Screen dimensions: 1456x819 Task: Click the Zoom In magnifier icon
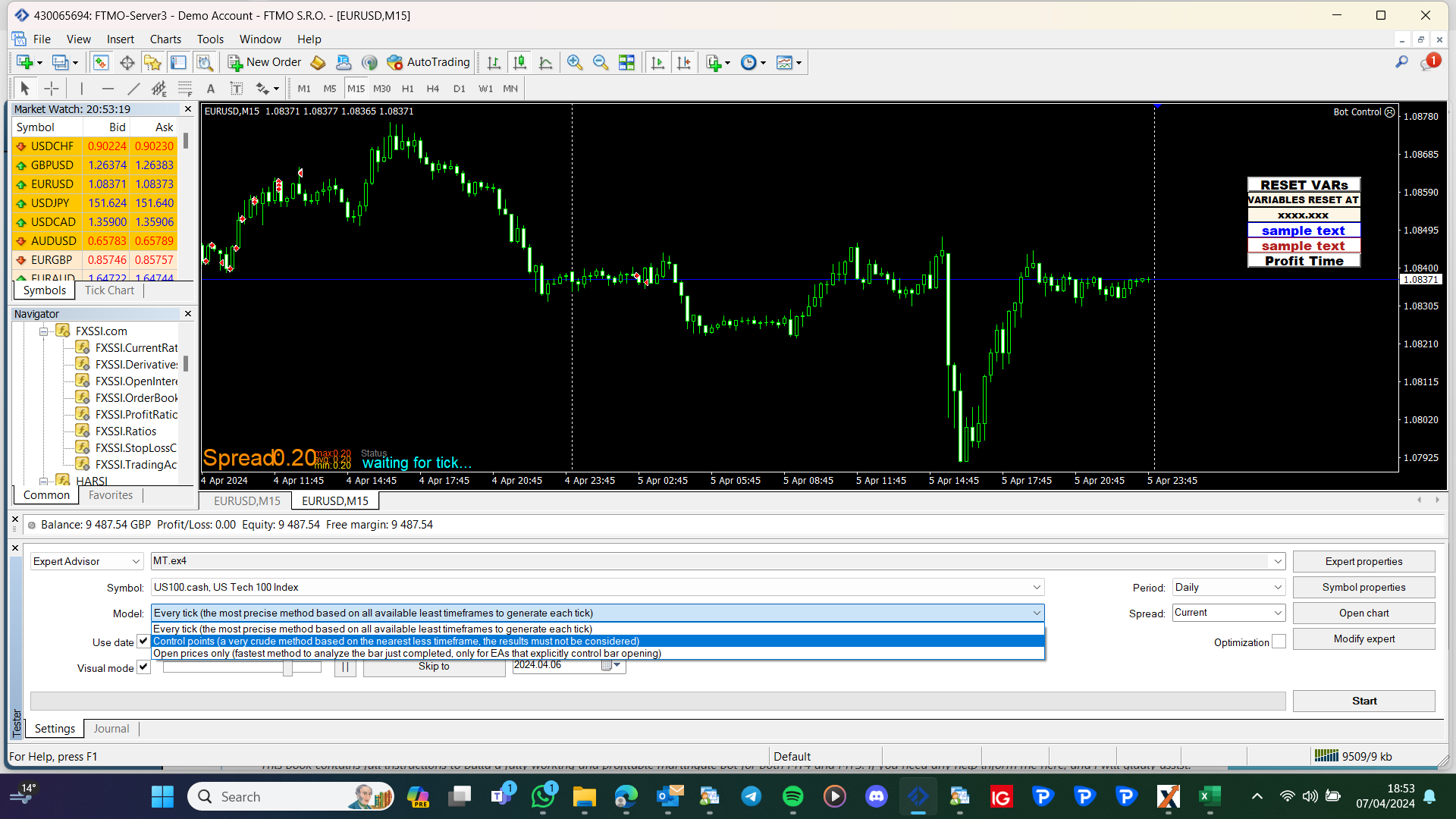tap(575, 63)
